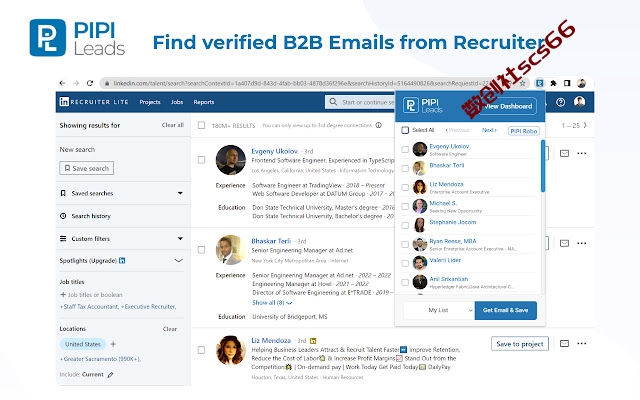Check Evgeny Ukolov in PIPI list
Screen dimensions: 640x400
(405, 149)
